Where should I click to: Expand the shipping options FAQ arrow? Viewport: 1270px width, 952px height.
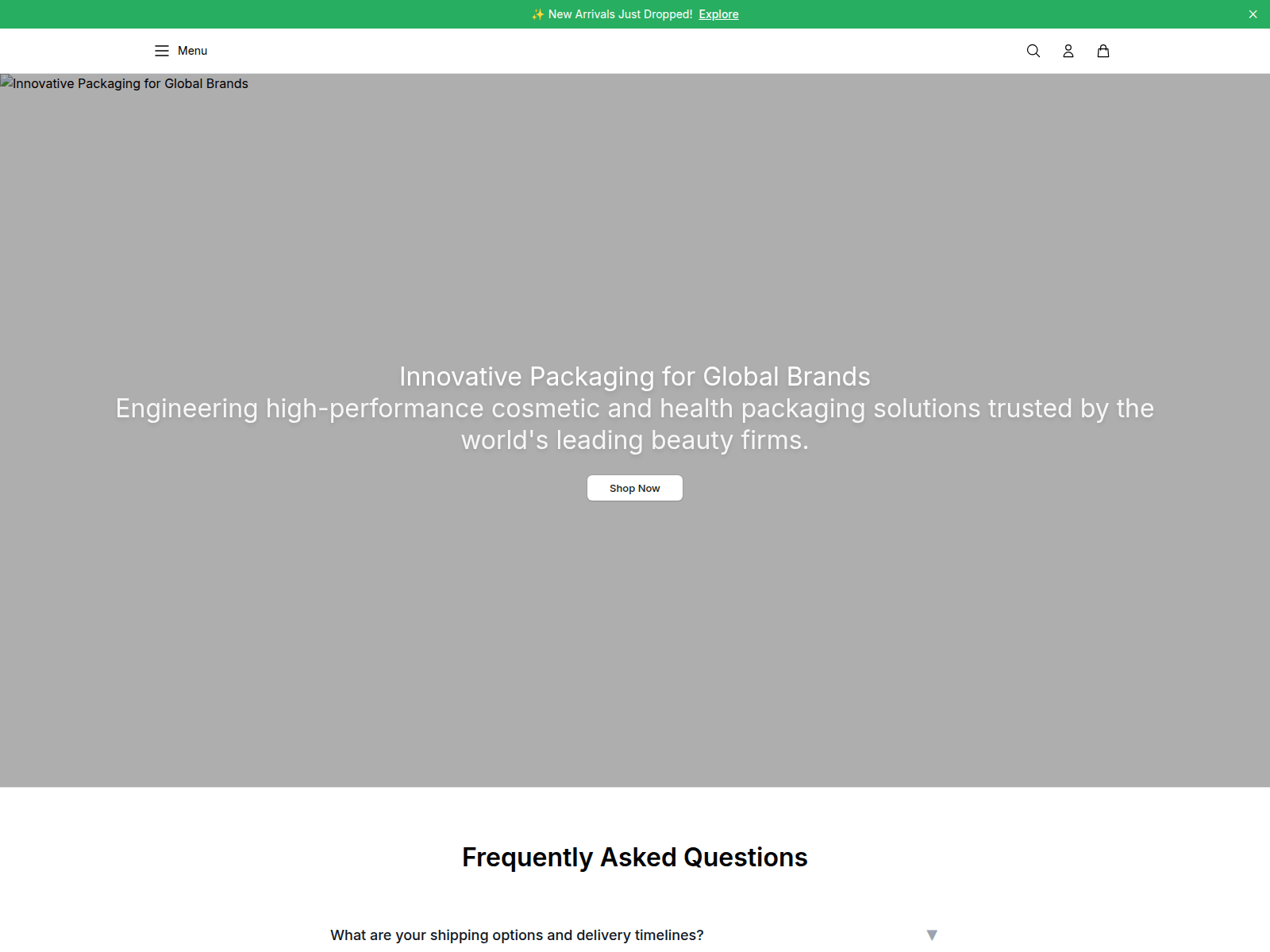tap(932, 935)
